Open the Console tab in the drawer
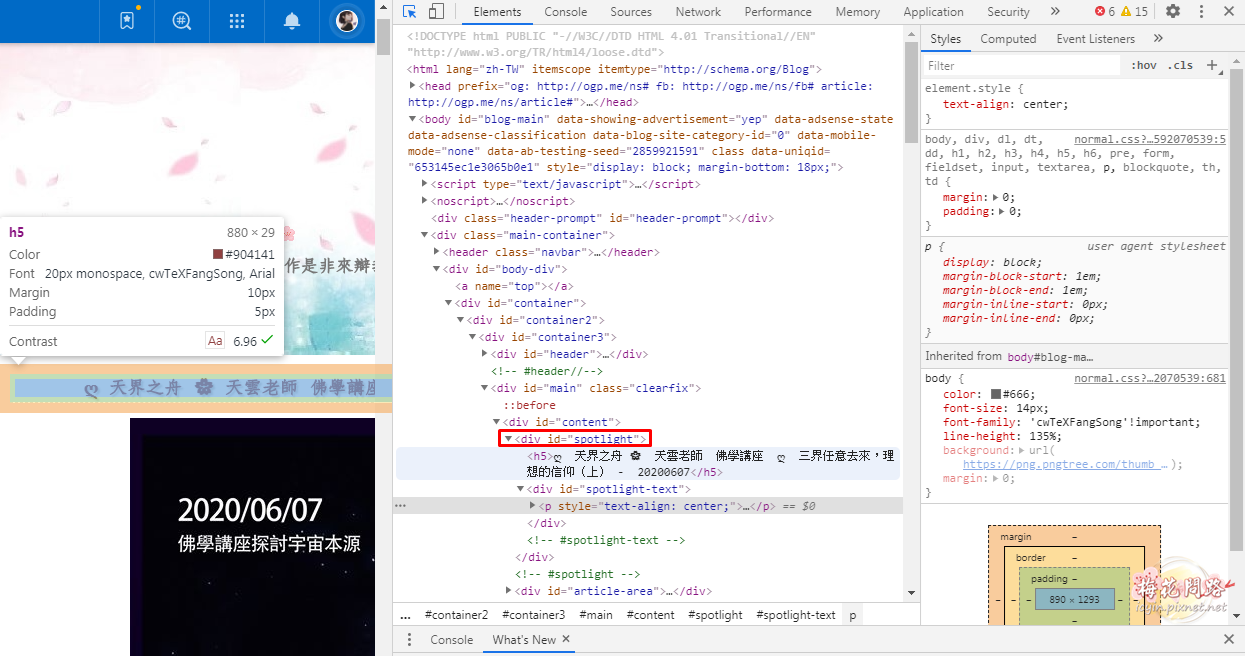The height and width of the screenshot is (656, 1245). (x=452, y=640)
